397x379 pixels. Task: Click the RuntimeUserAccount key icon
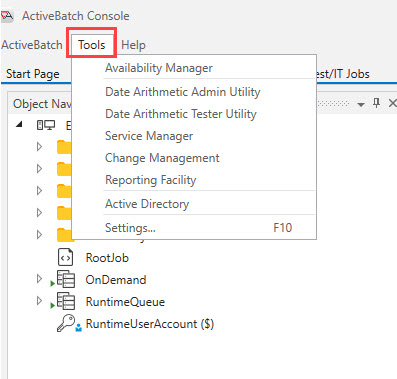[66, 323]
